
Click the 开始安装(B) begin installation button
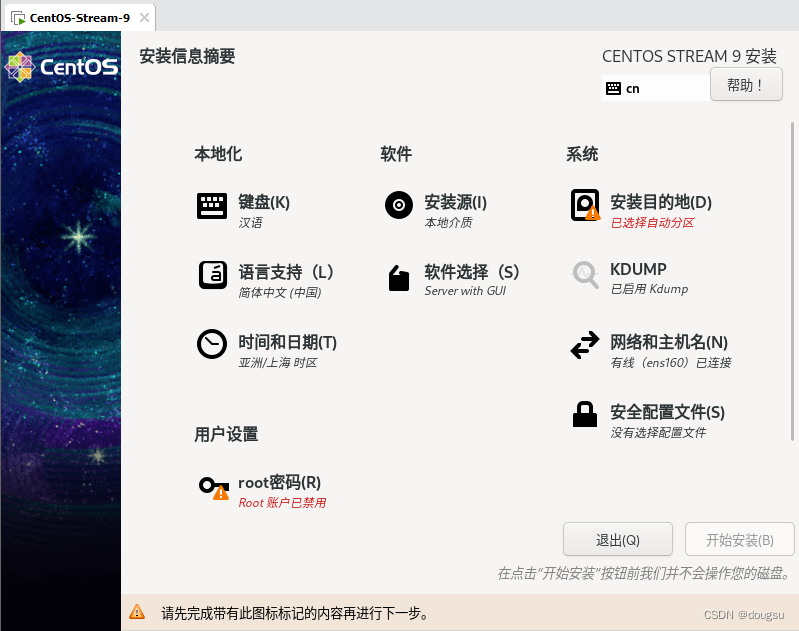click(x=739, y=539)
